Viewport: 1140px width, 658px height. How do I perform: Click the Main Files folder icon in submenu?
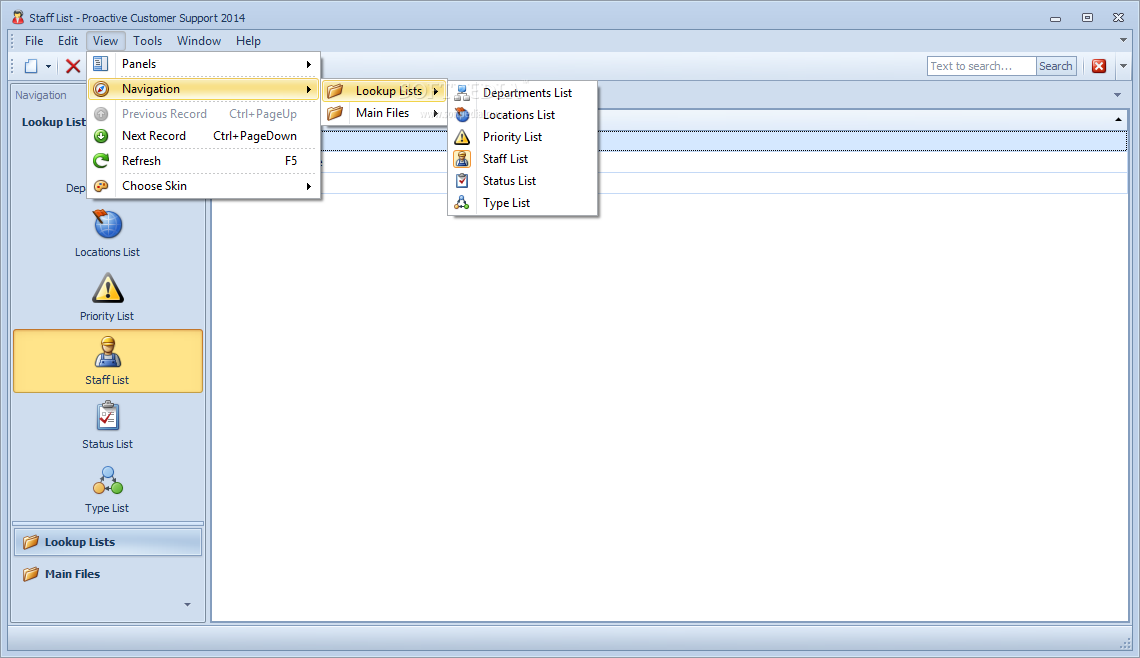pos(334,113)
